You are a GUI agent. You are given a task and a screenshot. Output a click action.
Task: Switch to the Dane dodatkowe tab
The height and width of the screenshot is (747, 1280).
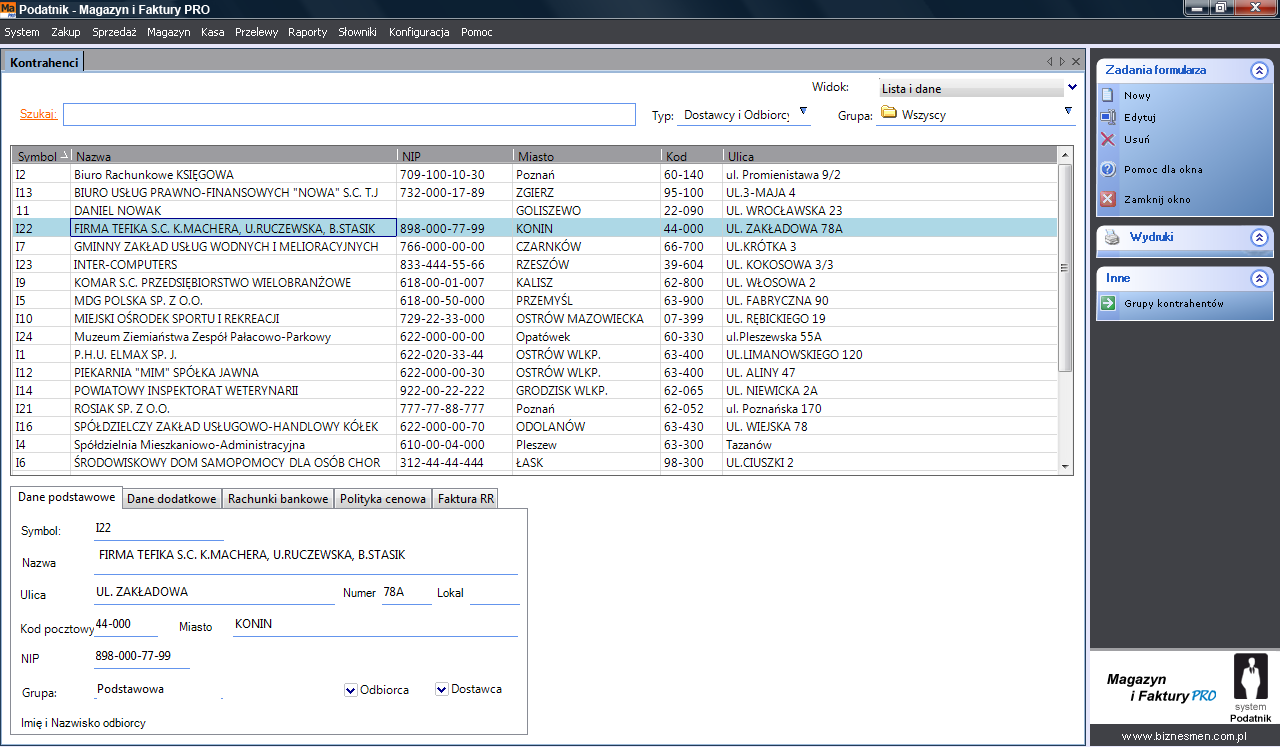pyautogui.click(x=171, y=499)
